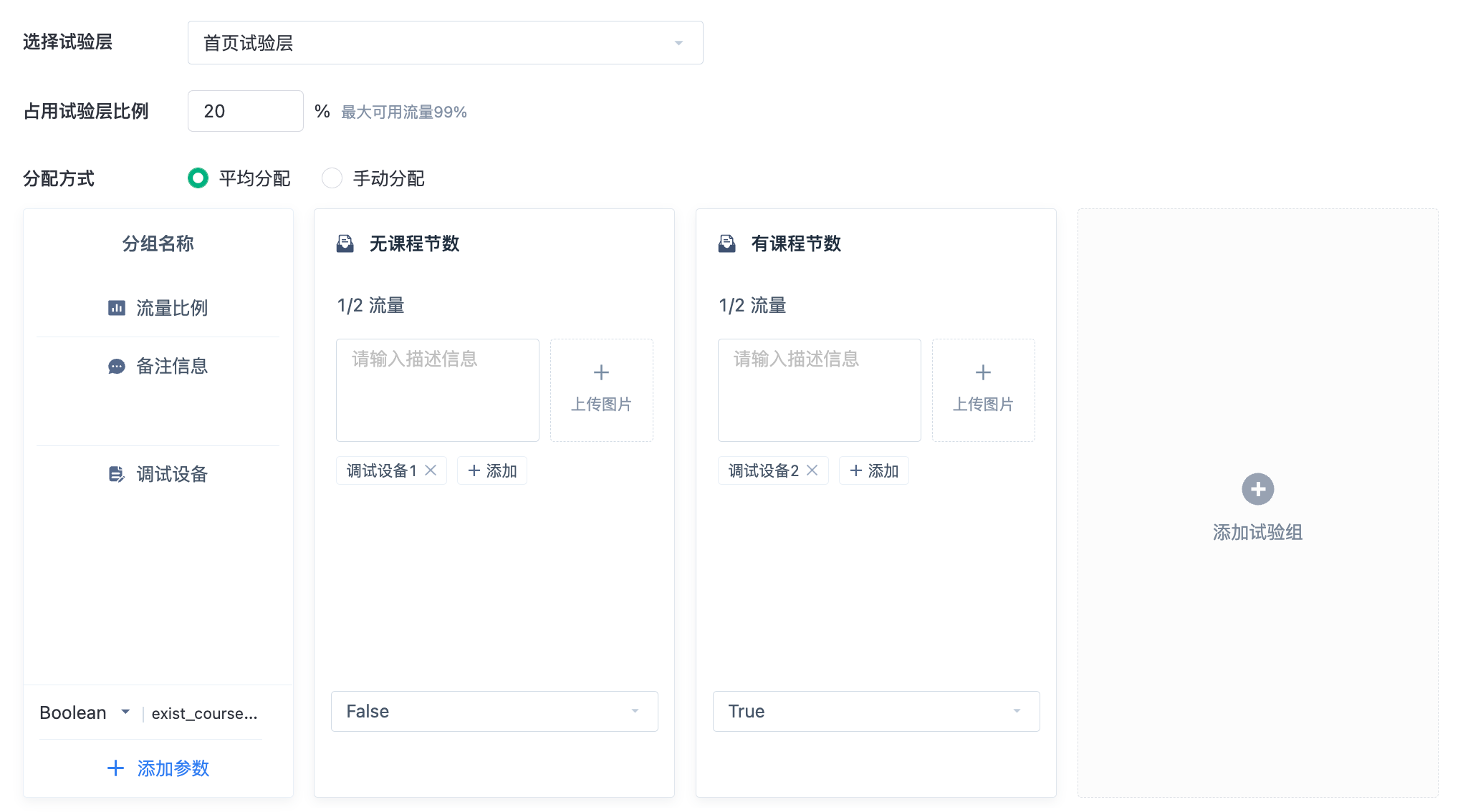The height and width of the screenshot is (812, 1473).
Task: Click 添加 button under 无课程节数 group
Action: tap(492, 470)
